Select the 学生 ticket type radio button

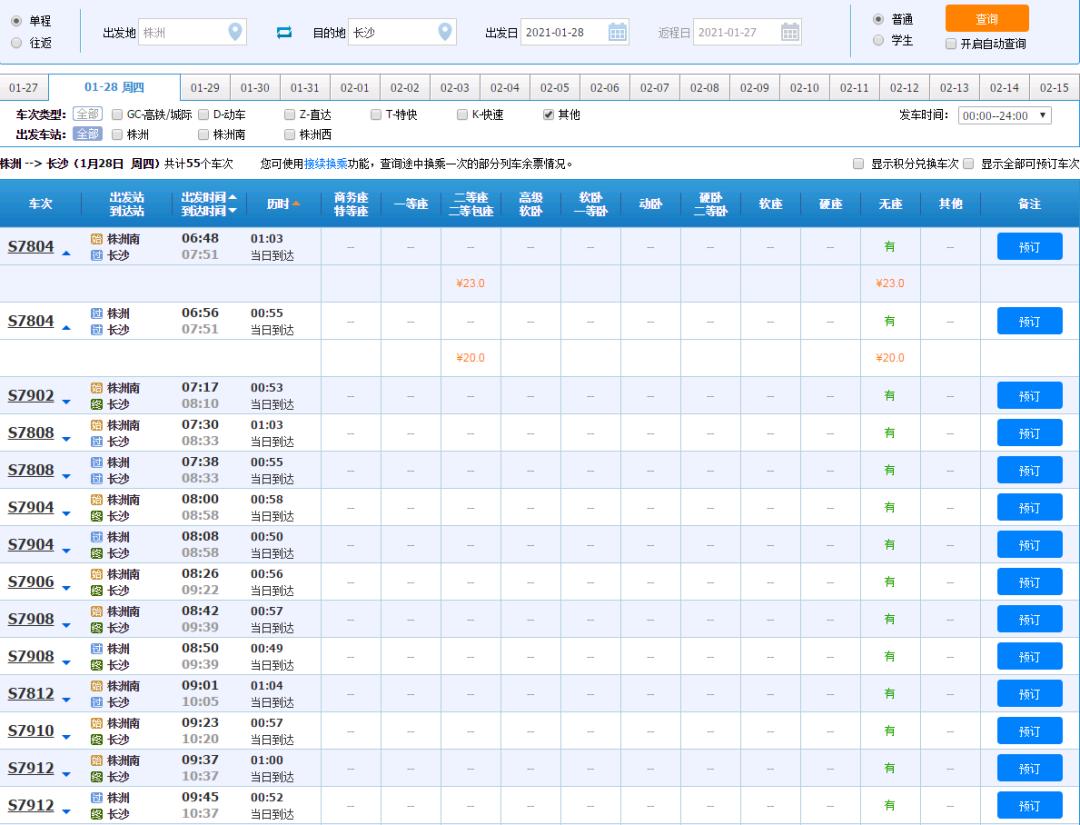(878, 40)
